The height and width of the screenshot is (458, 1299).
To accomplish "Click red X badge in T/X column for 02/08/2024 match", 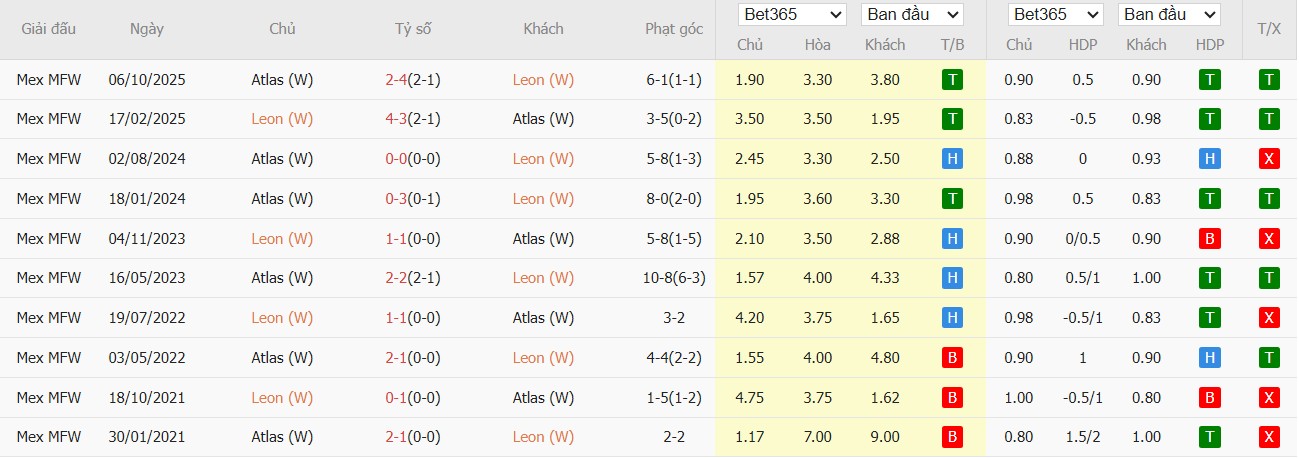I will click(x=1269, y=159).
